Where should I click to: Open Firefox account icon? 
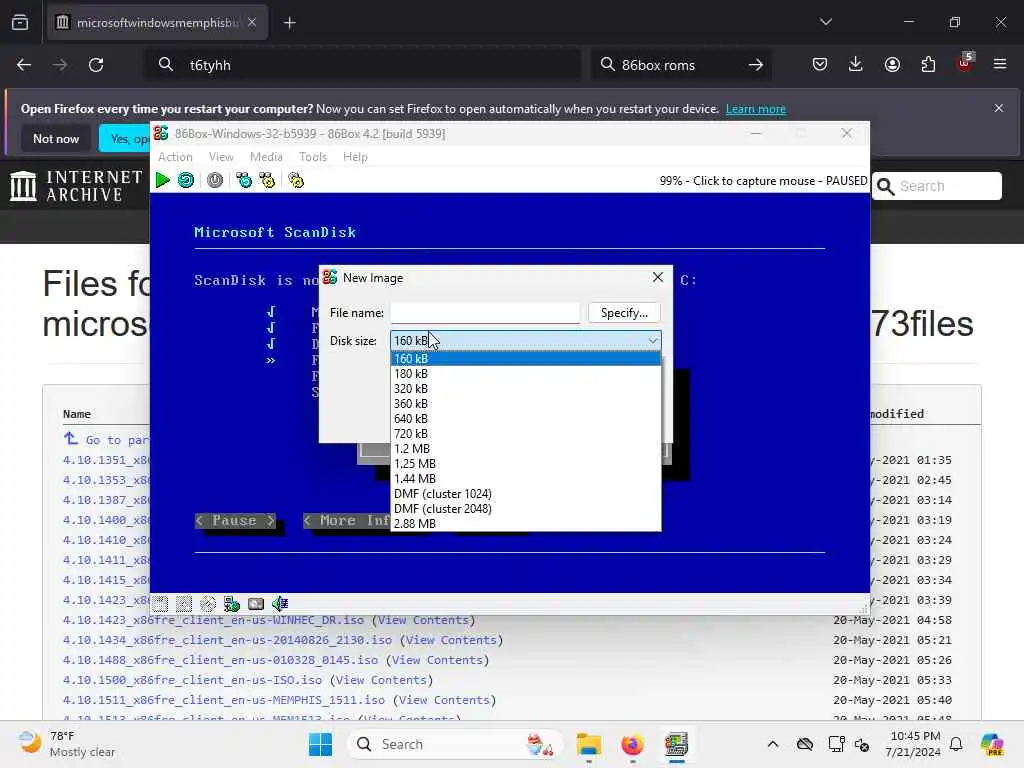coord(892,64)
